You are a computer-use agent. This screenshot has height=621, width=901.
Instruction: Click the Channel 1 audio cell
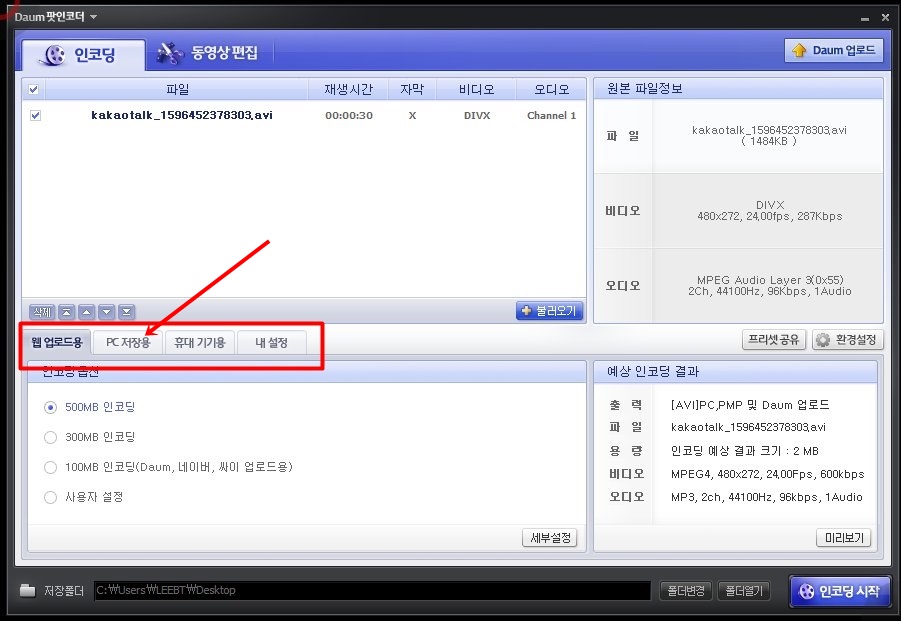551,115
